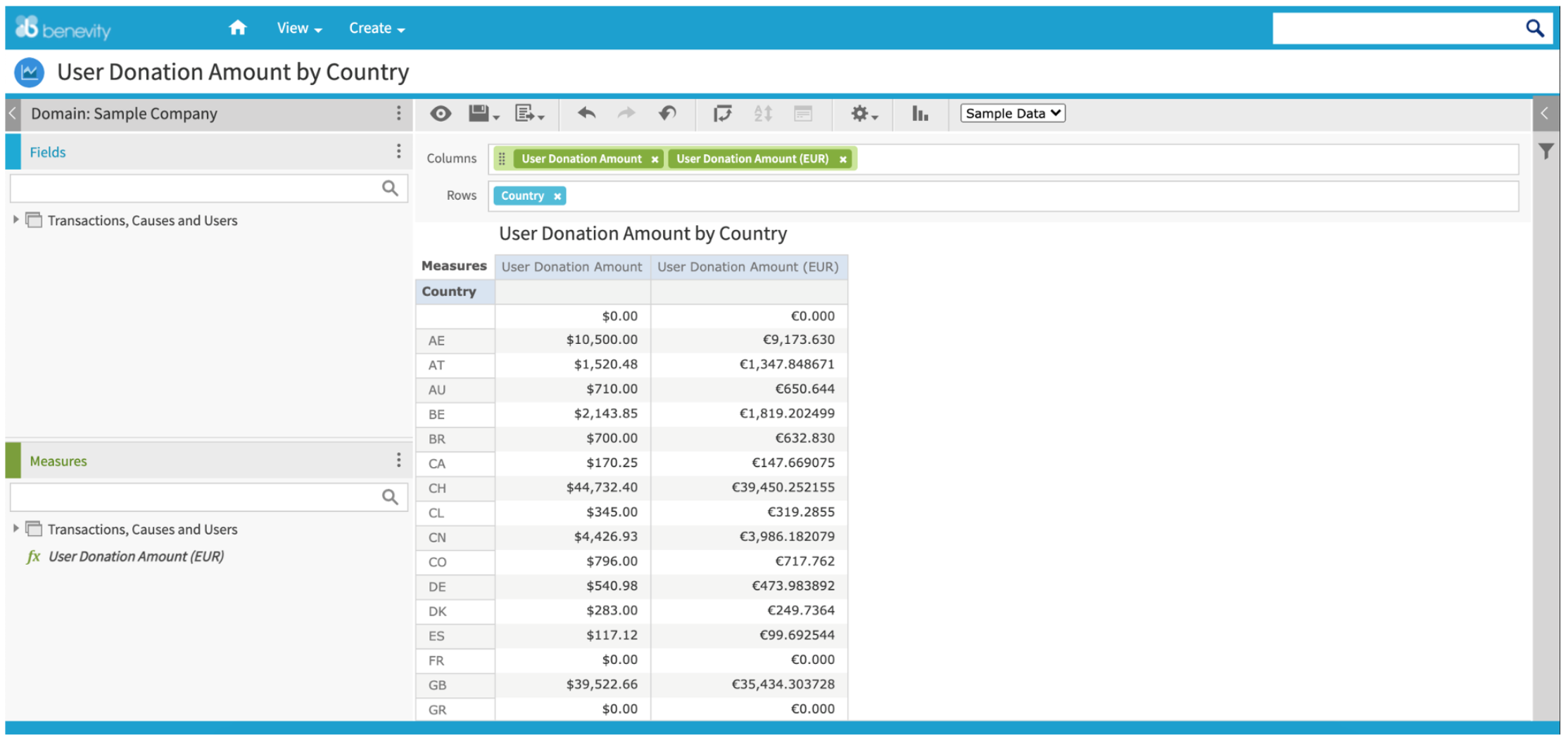Toggle display mode eye icon
Viewport: 1568px width, 740px height.
coord(441,113)
